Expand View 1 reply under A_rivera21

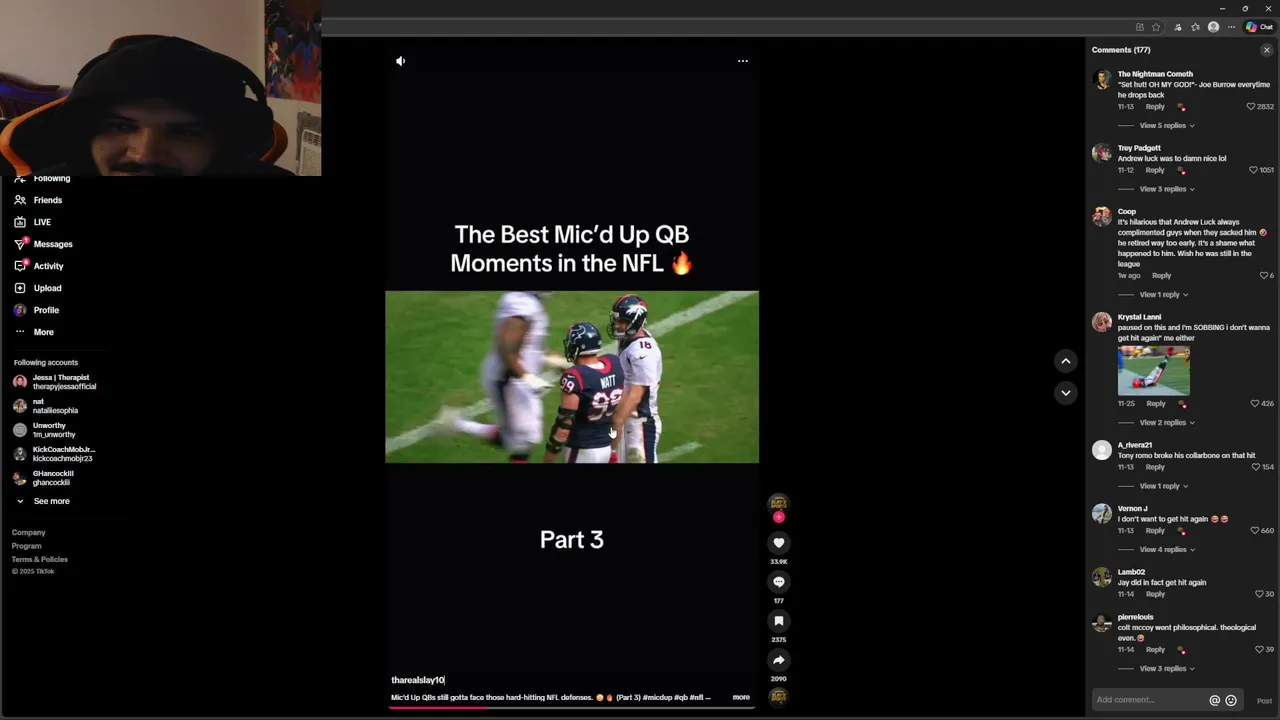1164,486
